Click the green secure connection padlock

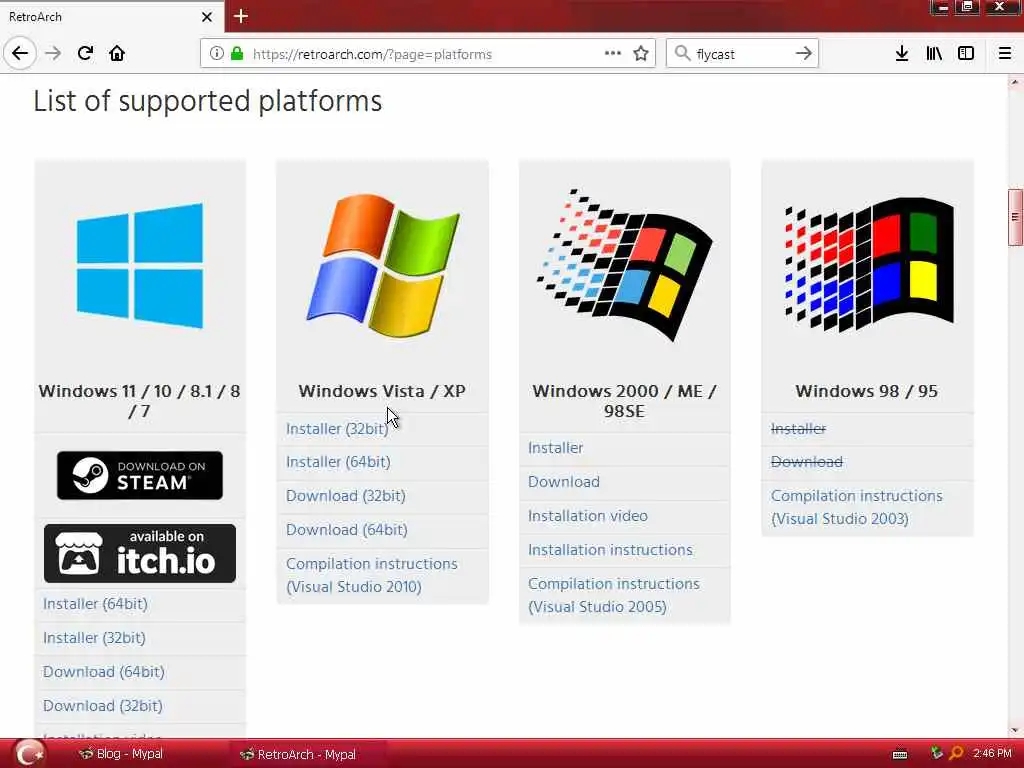(237, 54)
